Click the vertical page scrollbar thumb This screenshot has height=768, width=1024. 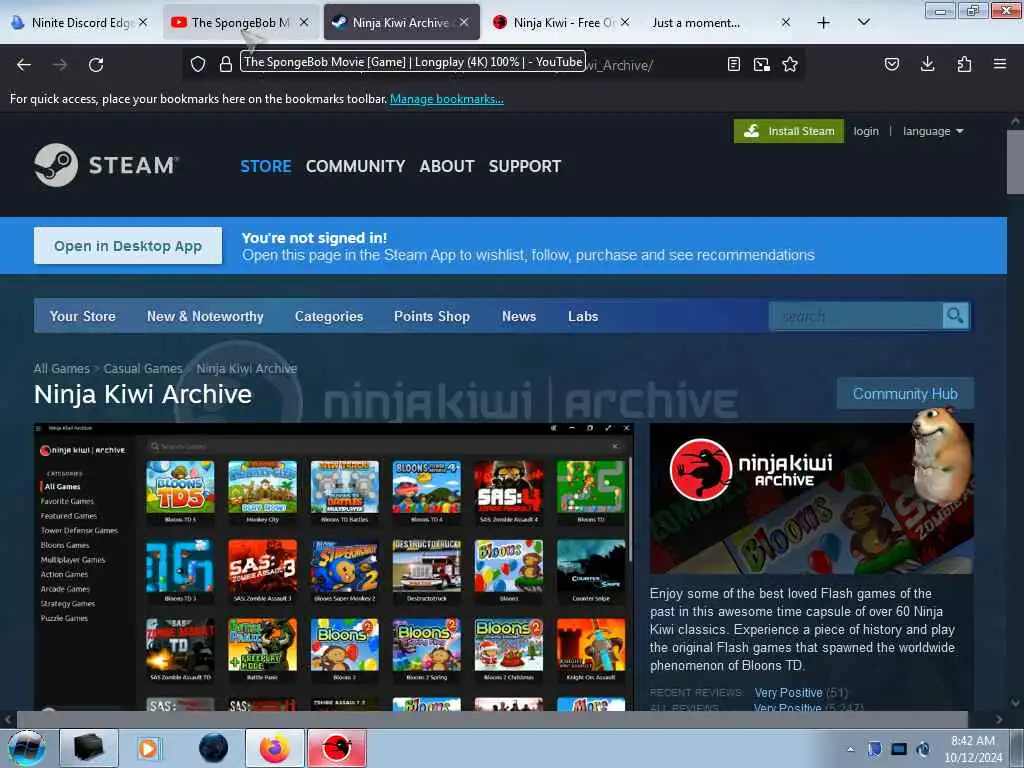(x=1015, y=161)
